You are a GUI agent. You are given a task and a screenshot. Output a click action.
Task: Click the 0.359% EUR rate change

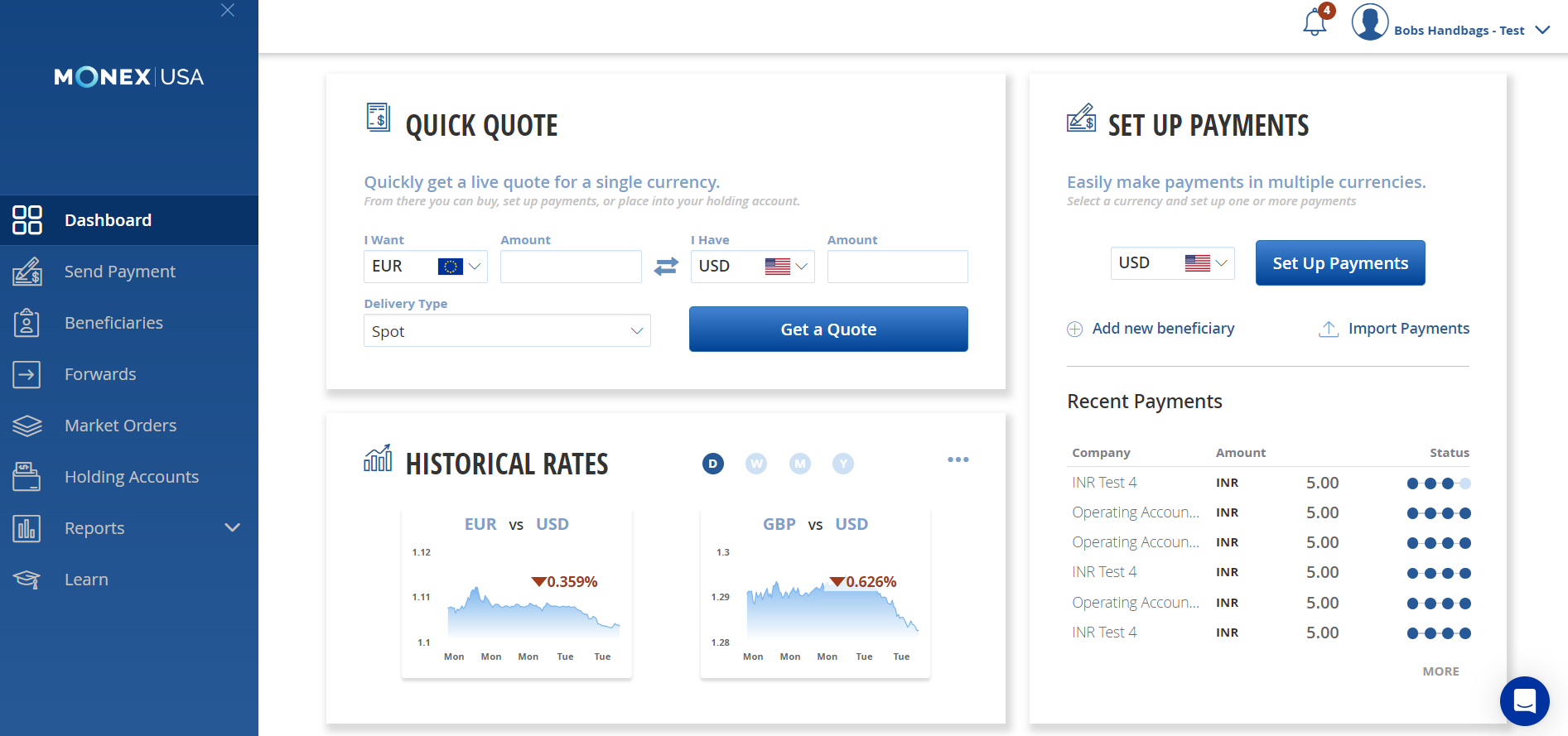point(565,582)
